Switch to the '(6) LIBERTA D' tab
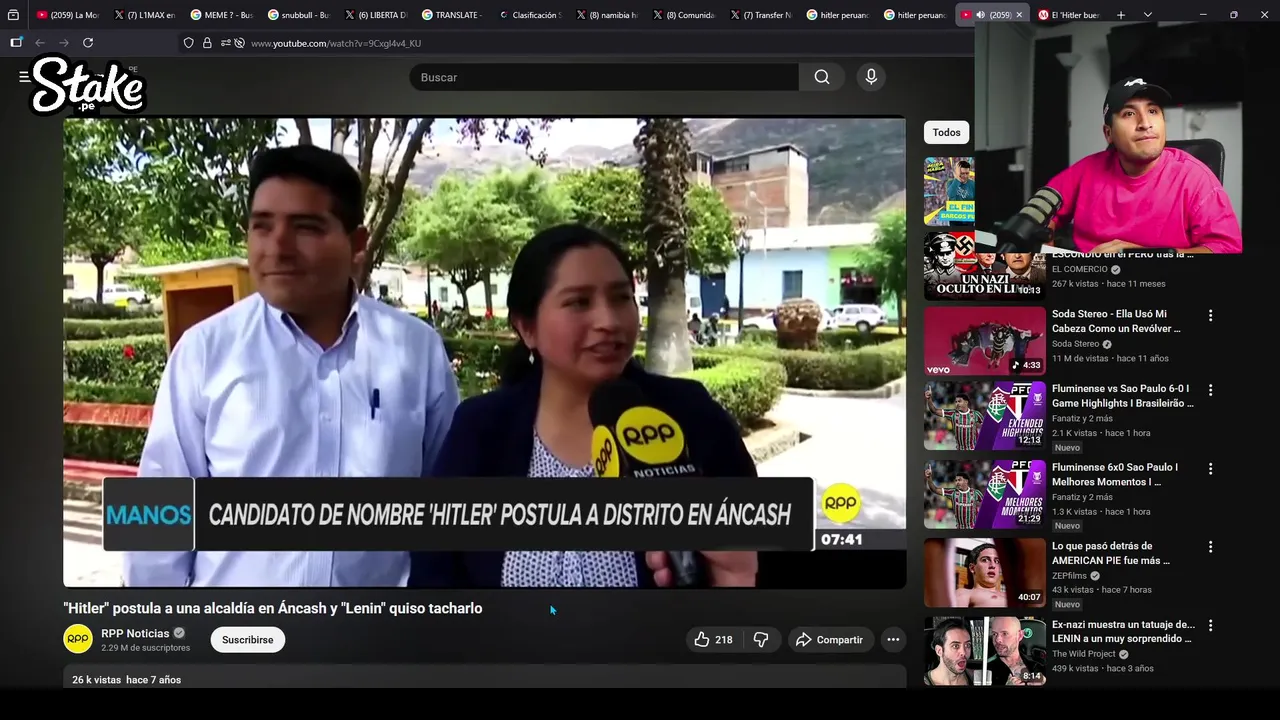 [x=377, y=15]
